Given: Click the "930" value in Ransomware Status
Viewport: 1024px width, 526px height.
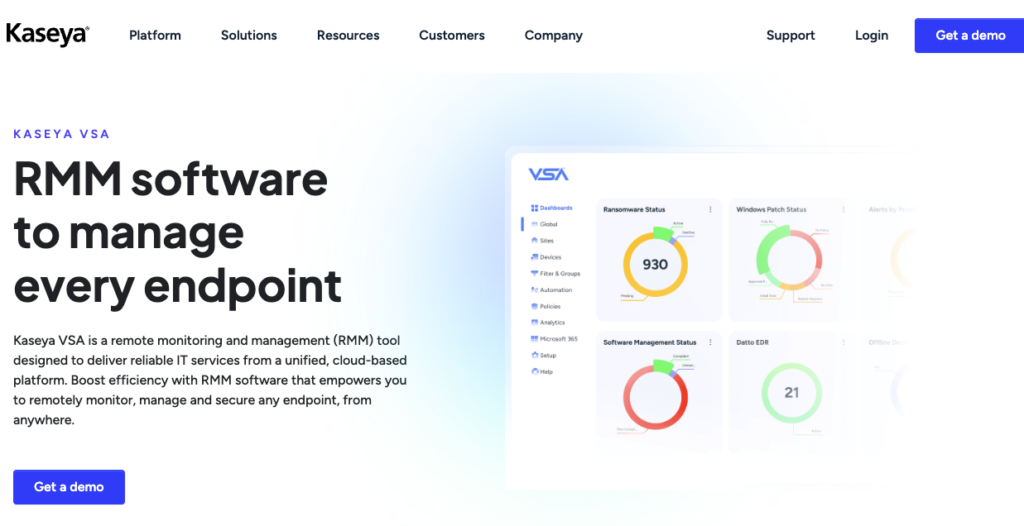Looking at the screenshot, I should tap(655, 265).
